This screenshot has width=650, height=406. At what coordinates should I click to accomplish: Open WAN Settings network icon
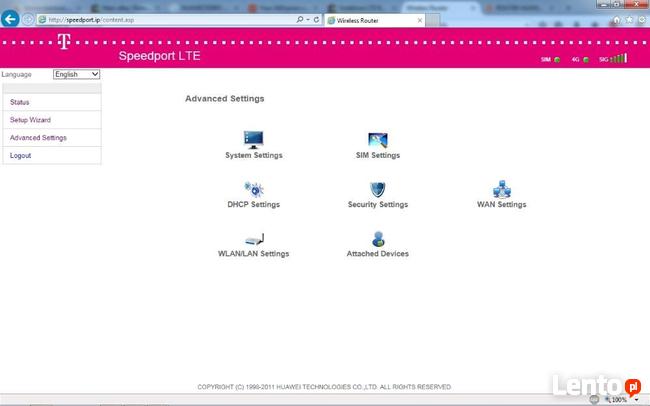pos(502,189)
